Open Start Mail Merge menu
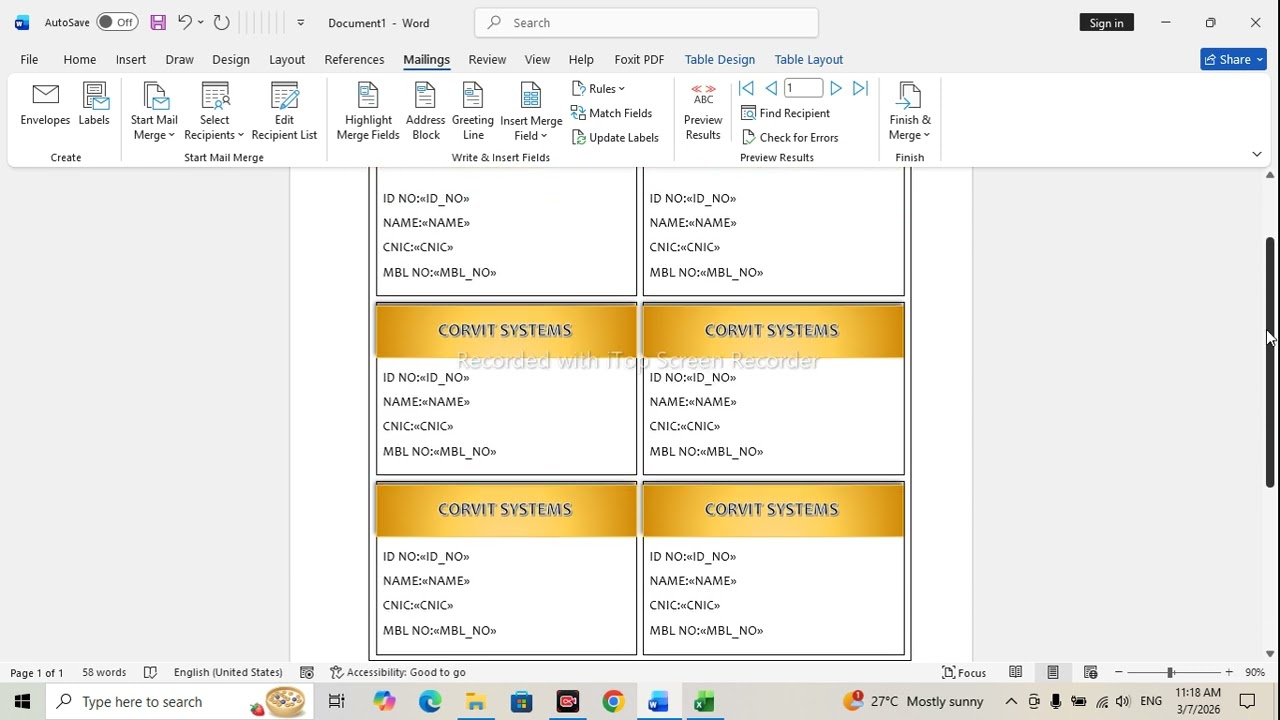Screen dimensions: 1280x720 pos(154,112)
